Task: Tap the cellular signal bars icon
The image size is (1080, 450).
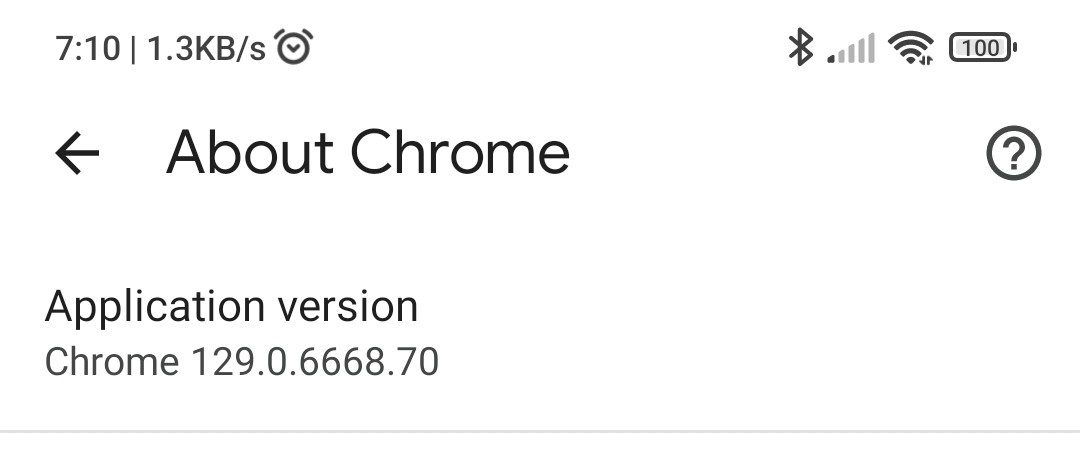Action: 851,48
